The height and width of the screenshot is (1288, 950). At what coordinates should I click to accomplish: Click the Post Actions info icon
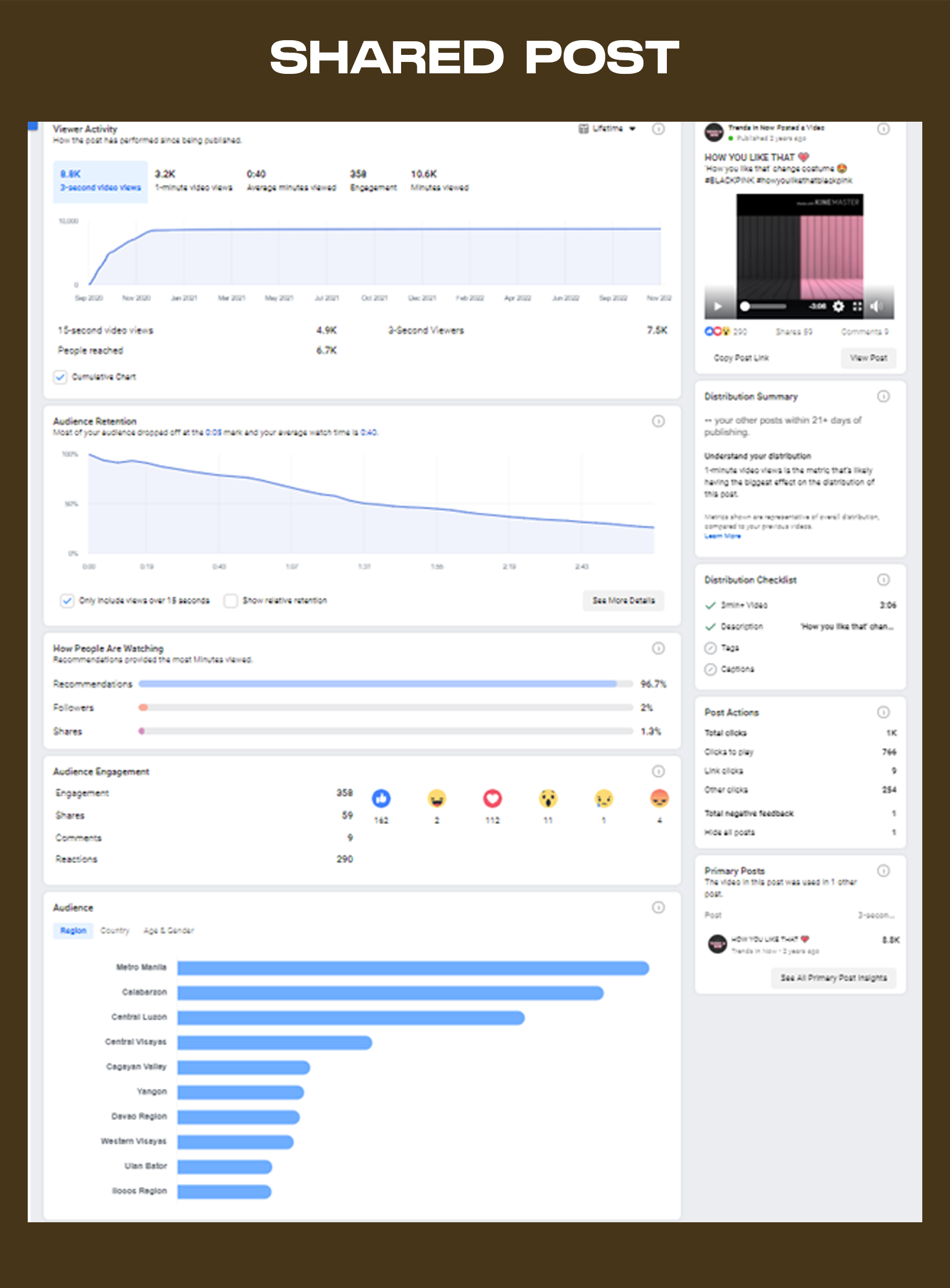[x=883, y=713]
